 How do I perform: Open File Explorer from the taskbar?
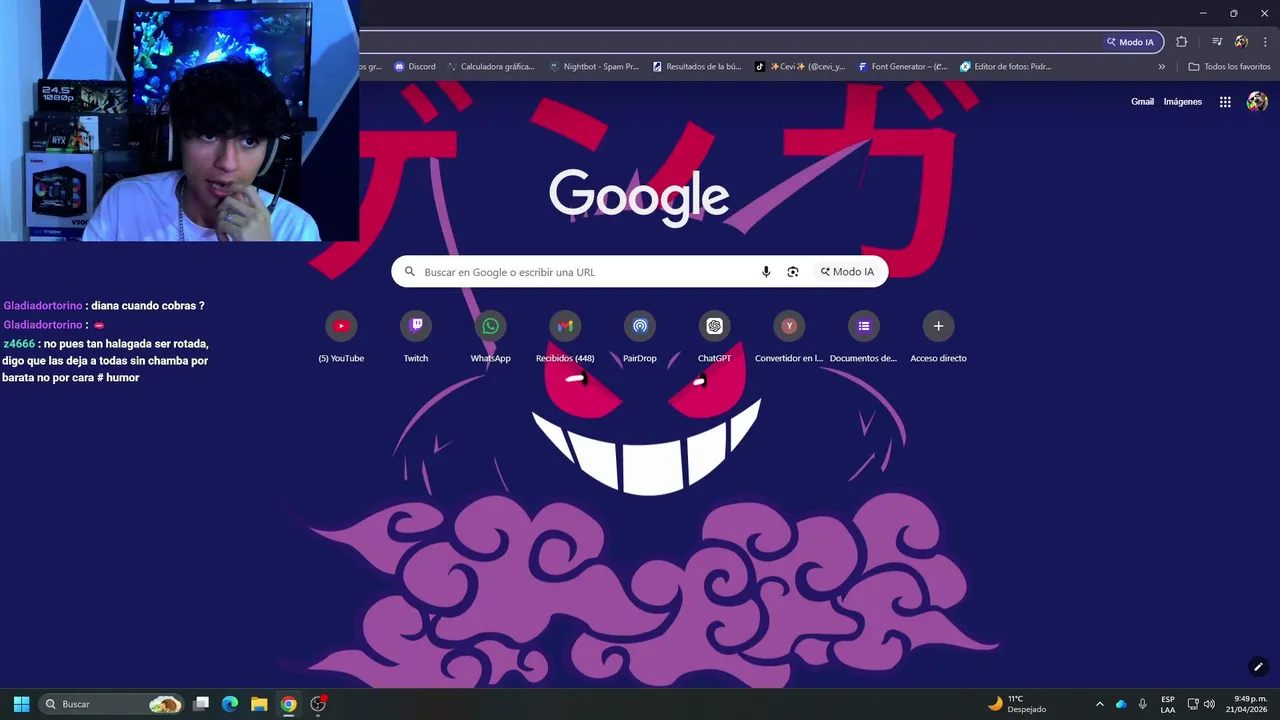click(x=259, y=704)
